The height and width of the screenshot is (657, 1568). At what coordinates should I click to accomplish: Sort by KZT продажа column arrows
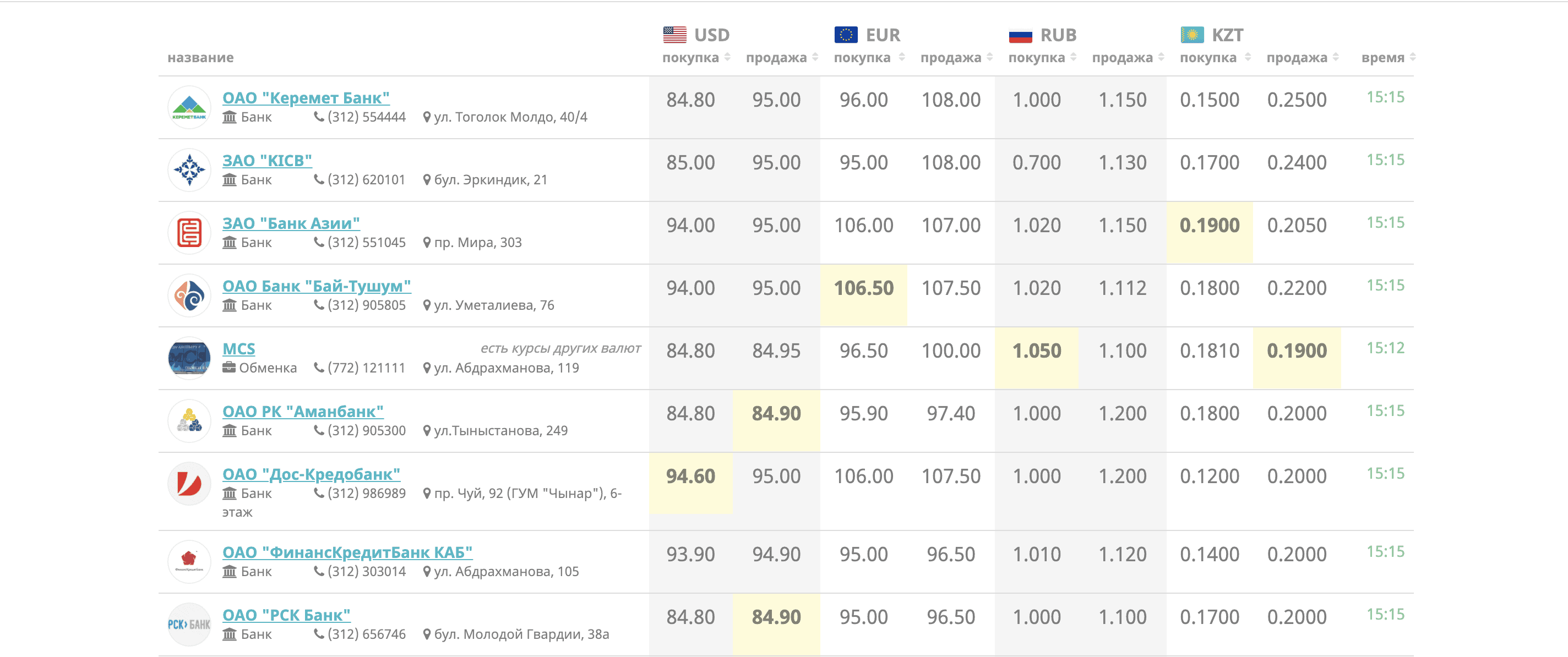[1336, 57]
